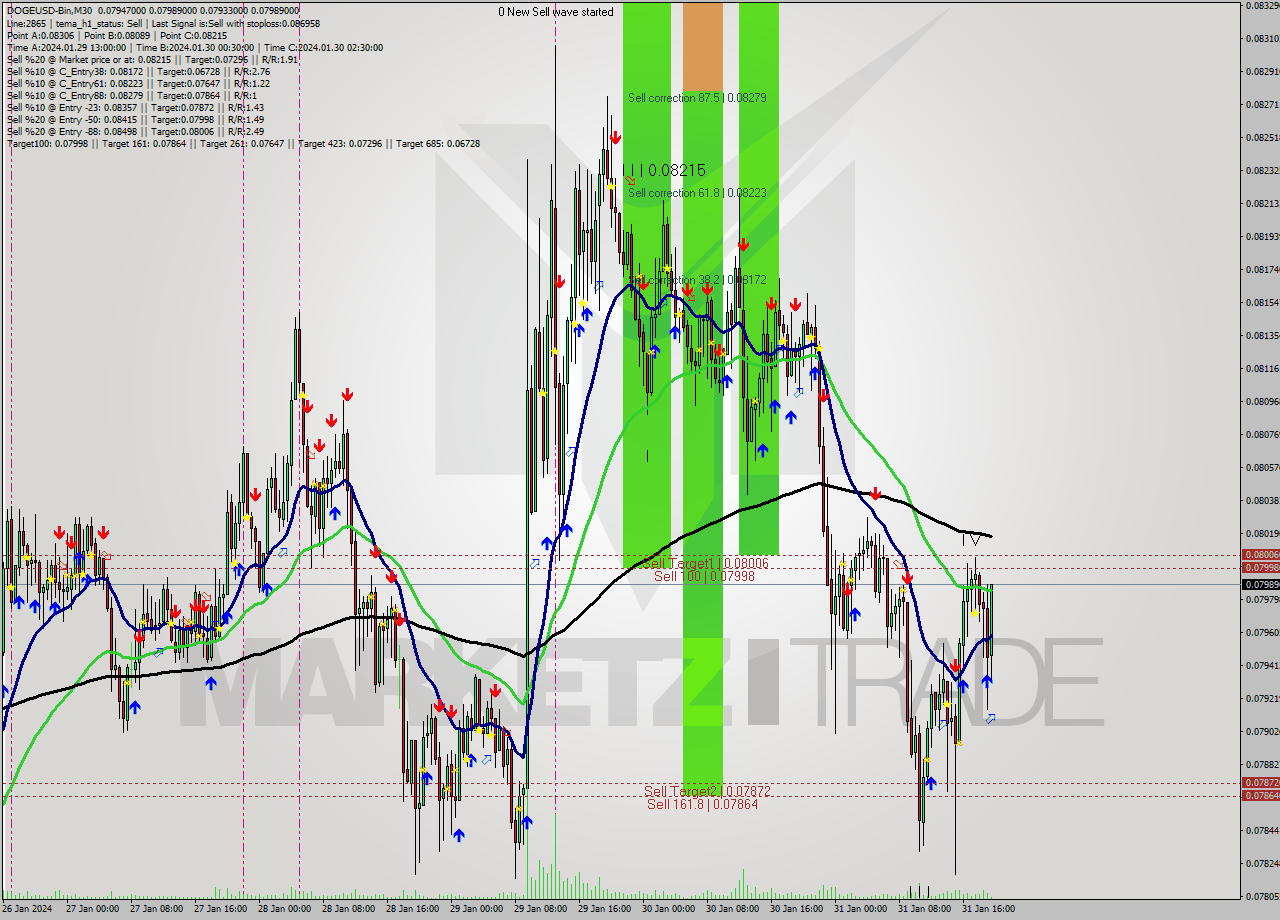This screenshot has width=1280, height=920.
Task: Click the 0.08174 price axis label
Action: pos(1263,269)
